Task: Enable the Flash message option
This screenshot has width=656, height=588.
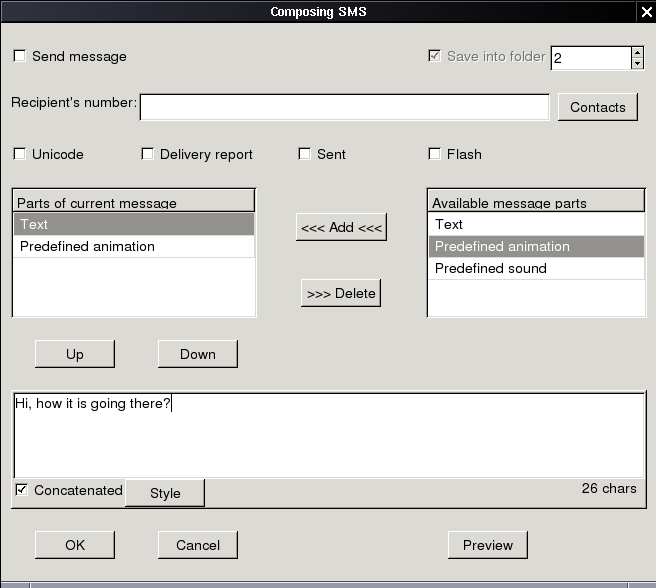Action: click(435, 154)
